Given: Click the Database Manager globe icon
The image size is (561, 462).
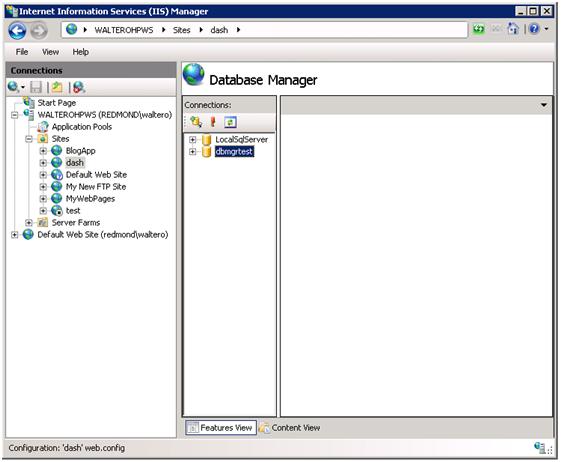Looking at the screenshot, I should 194,74.
